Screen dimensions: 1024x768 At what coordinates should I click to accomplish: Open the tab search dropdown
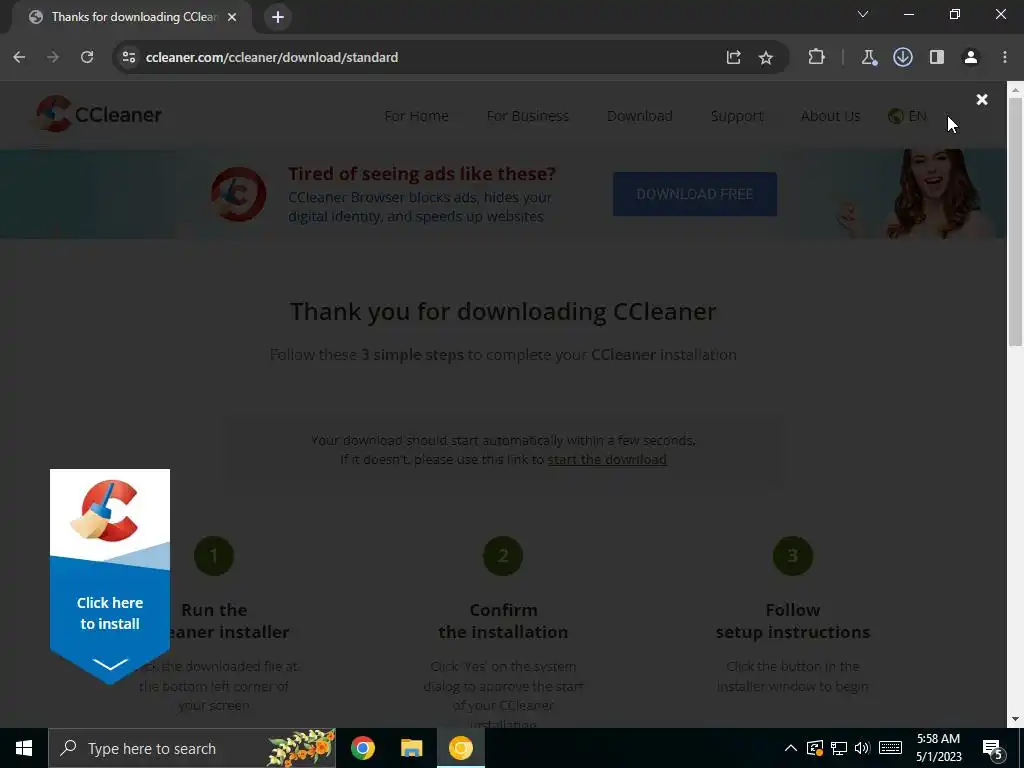(863, 14)
